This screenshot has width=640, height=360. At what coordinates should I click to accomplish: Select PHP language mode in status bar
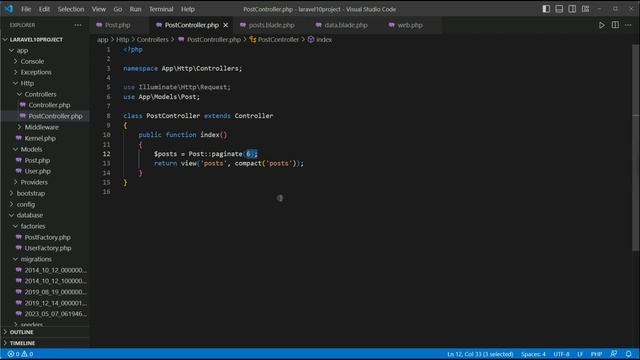[x=596, y=354]
